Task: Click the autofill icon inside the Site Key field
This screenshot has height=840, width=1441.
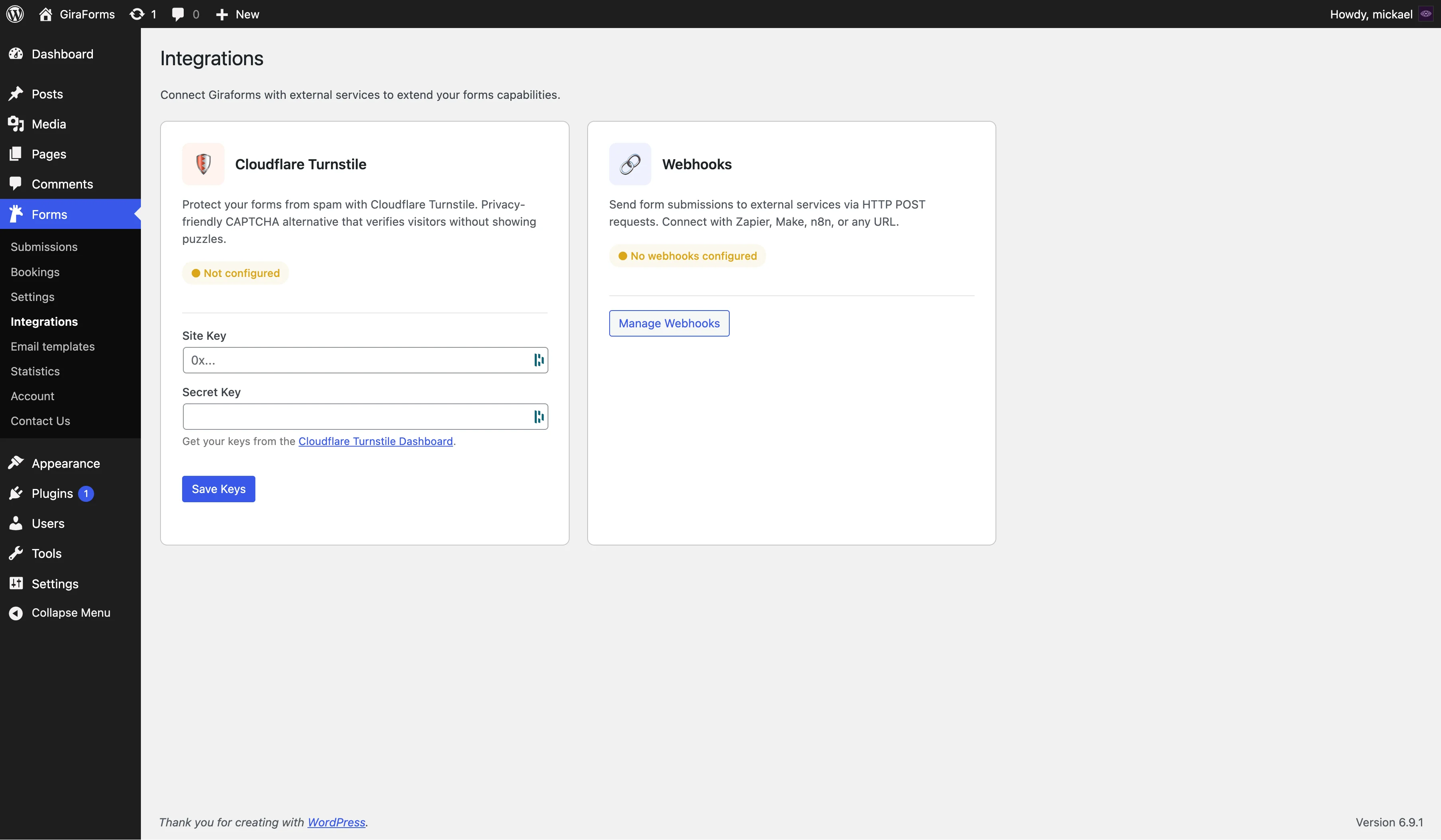Action: pyautogui.click(x=538, y=360)
